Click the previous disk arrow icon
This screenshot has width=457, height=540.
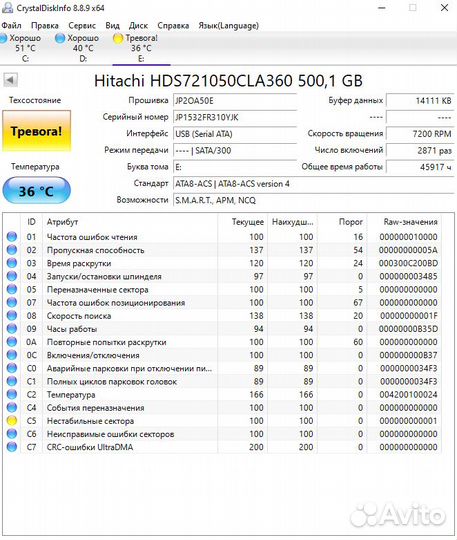tap(10, 80)
